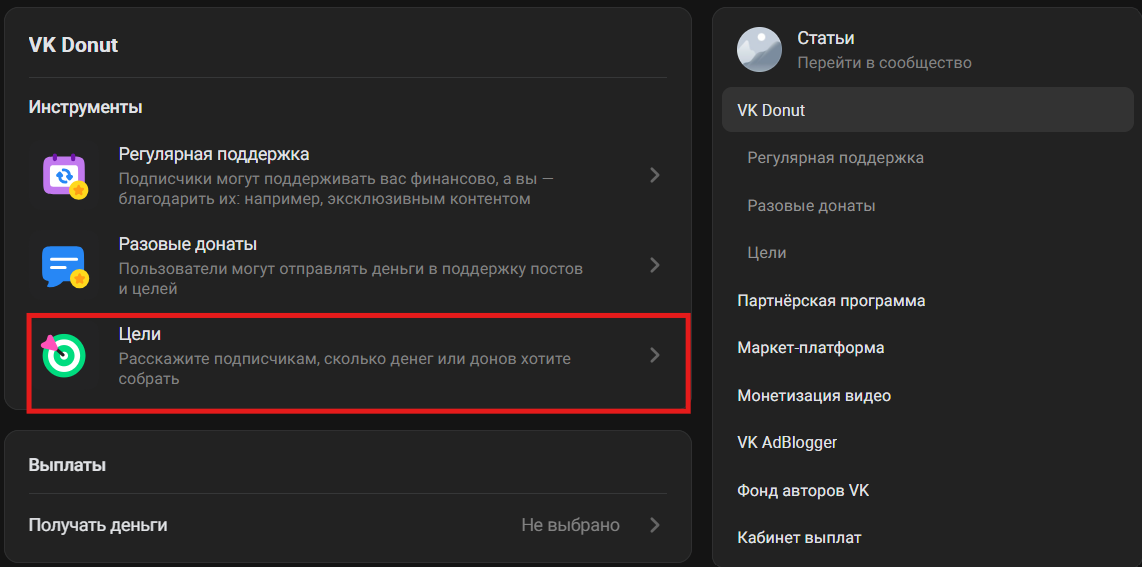Open Маркет-платформа in the sidebar
Screen dimensions: 1142x567
pos(810,348)
